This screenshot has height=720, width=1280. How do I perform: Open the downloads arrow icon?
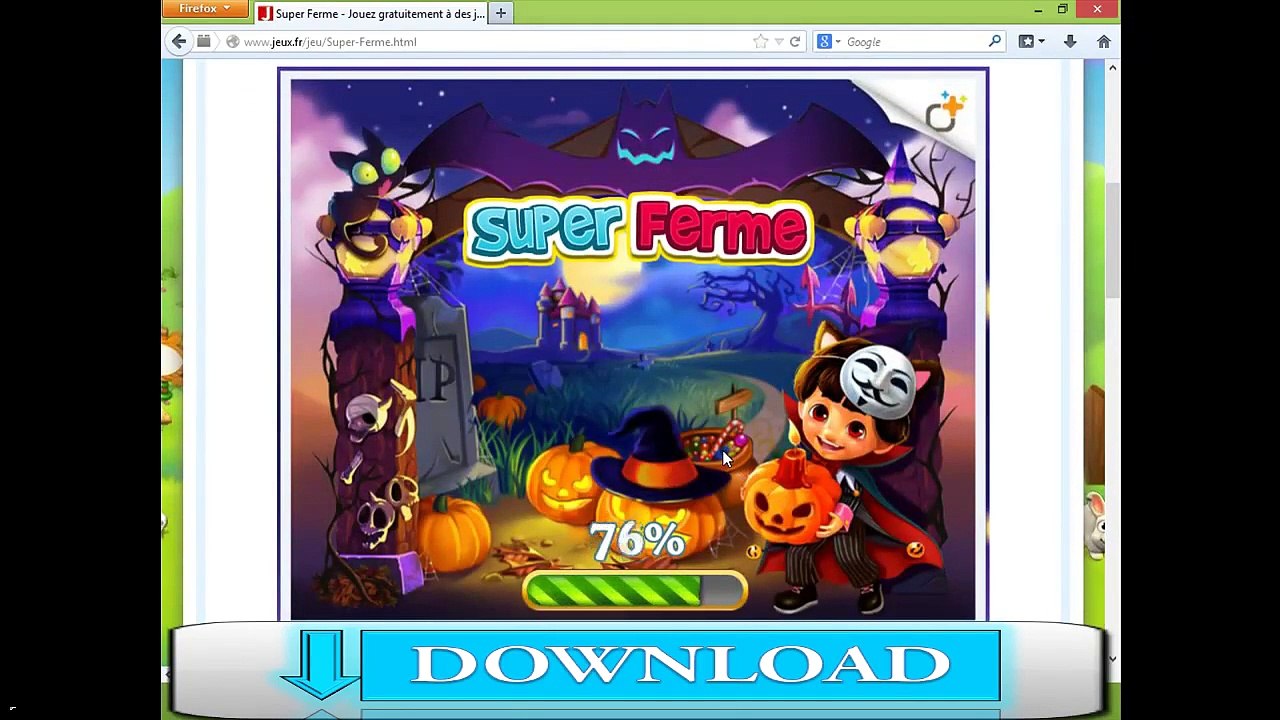1070,42
